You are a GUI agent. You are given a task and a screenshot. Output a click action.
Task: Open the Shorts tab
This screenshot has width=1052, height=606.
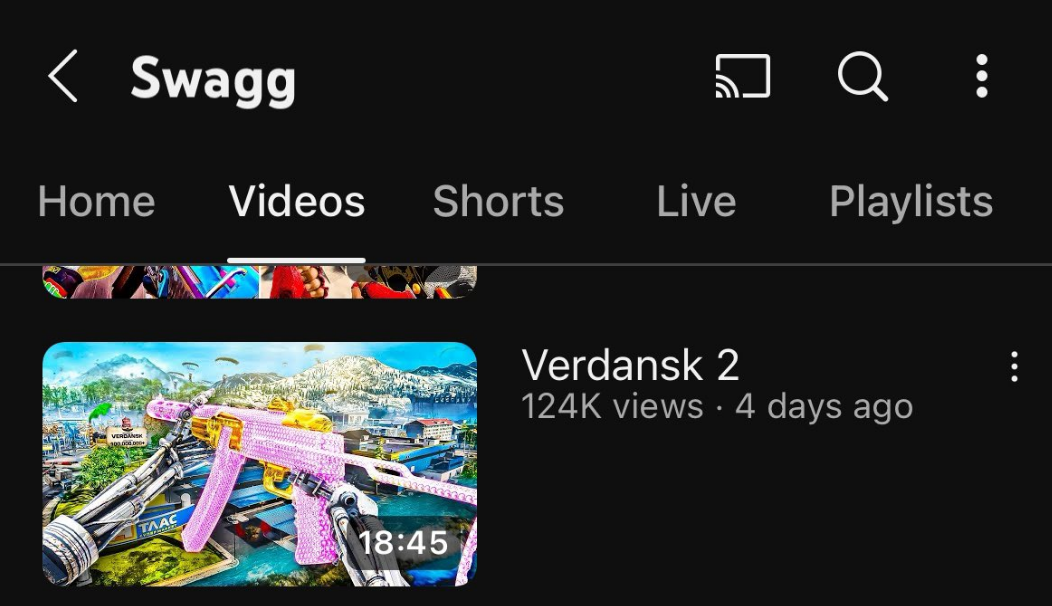tap(498, 201)
